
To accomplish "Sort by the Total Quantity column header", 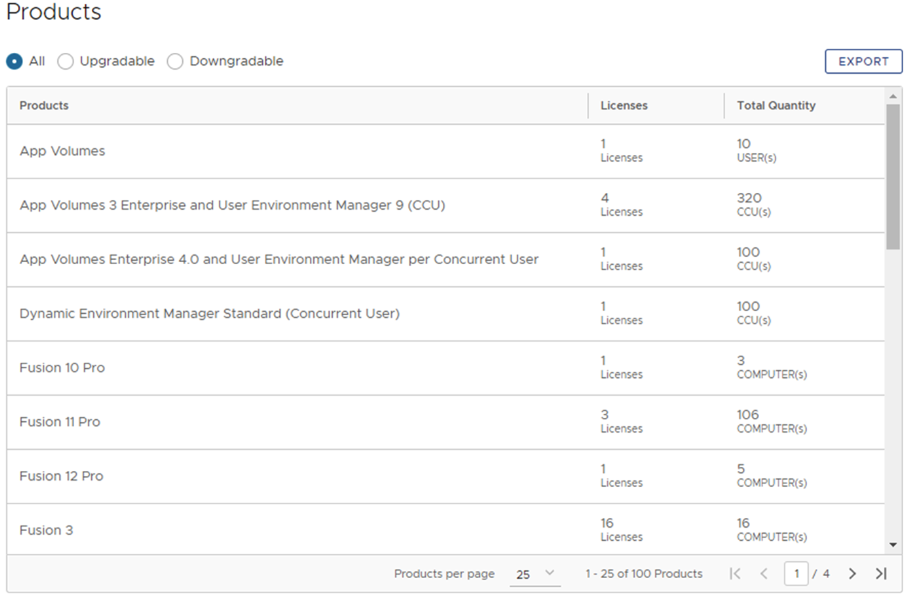I will click(x=776, y=106).
